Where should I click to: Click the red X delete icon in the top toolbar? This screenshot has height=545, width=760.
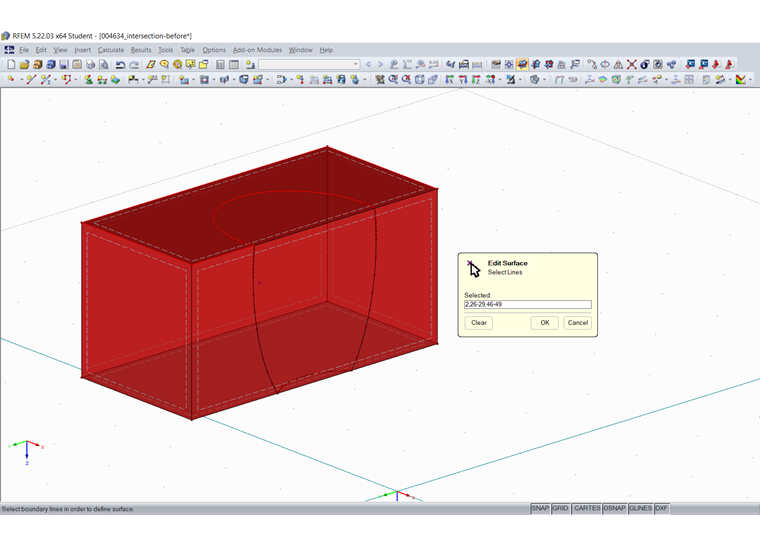click(632, 64)
